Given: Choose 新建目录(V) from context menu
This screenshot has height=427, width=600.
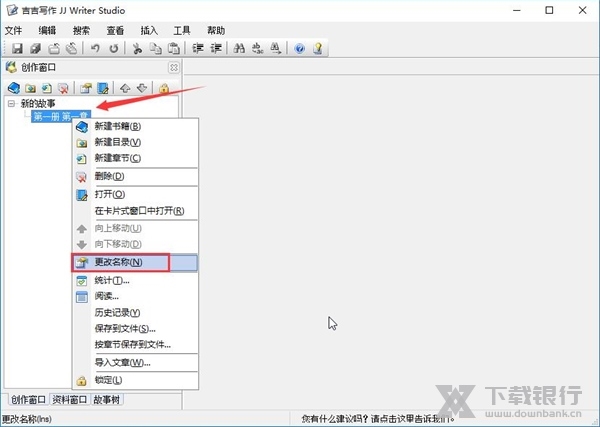Looking at the screenshot, I should click(135, 143).
